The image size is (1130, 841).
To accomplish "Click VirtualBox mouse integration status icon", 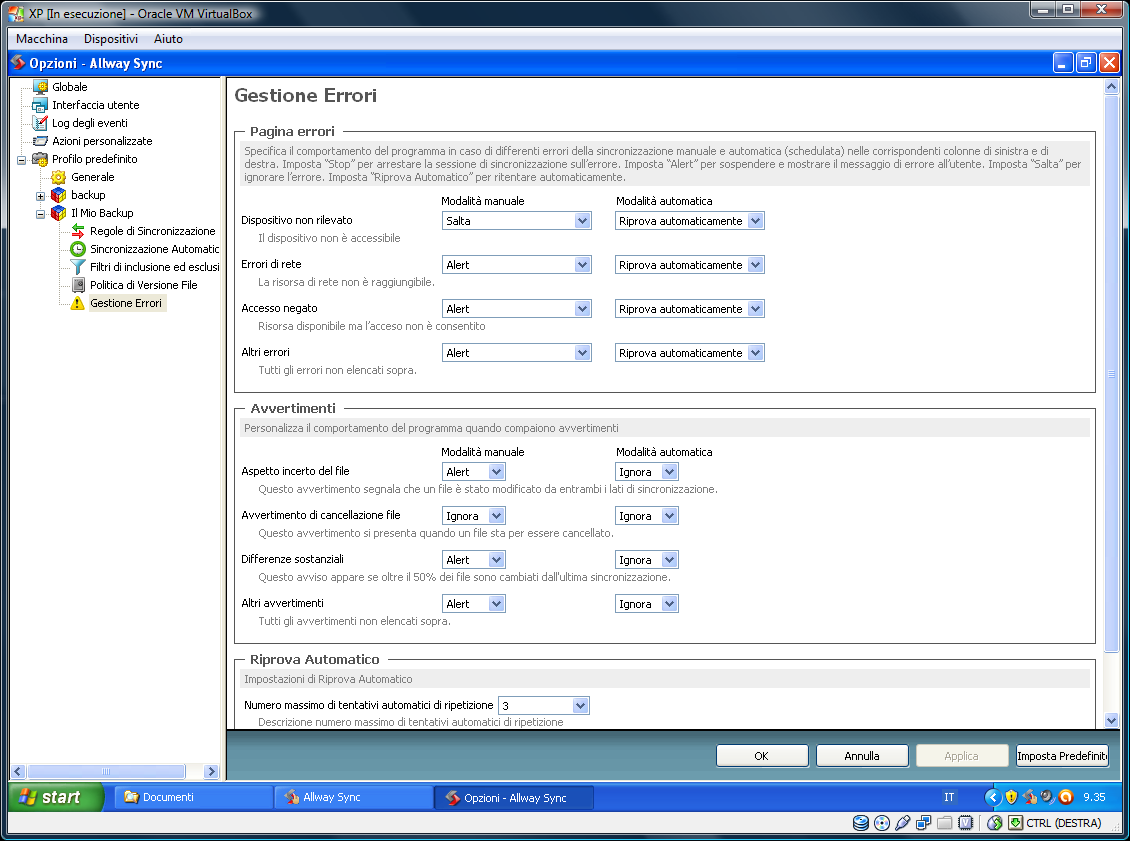I will pyautogui.click(x=995, y=823).
